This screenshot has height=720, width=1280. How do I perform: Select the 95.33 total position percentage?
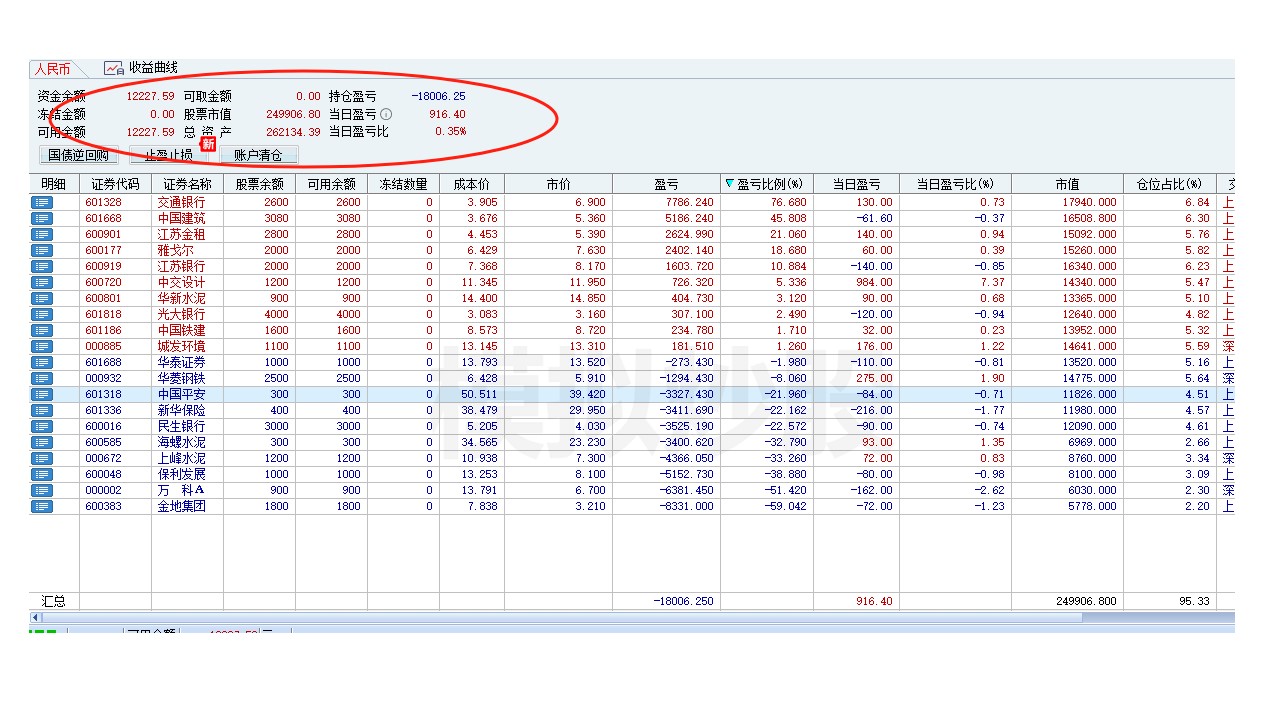click(1193, 601)
